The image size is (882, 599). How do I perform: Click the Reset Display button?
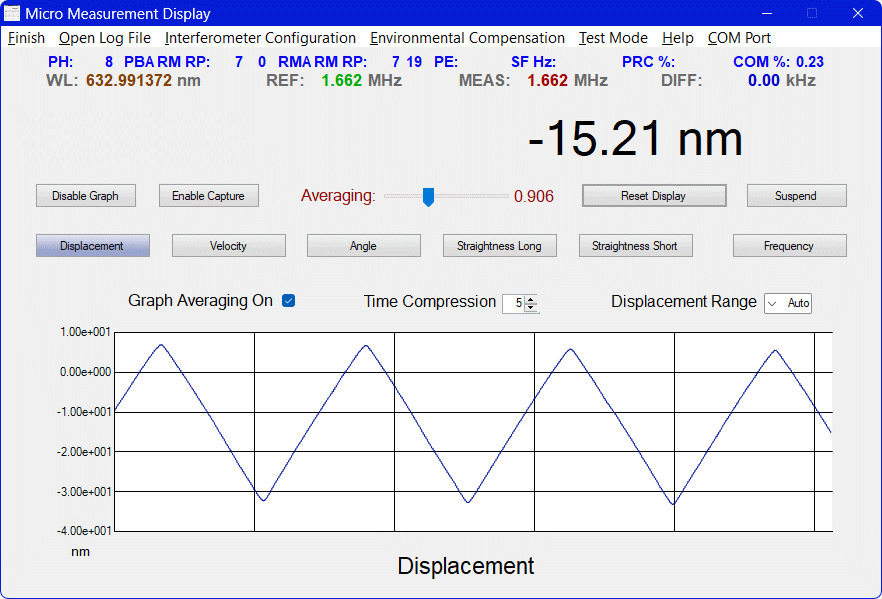click(653, 196)
